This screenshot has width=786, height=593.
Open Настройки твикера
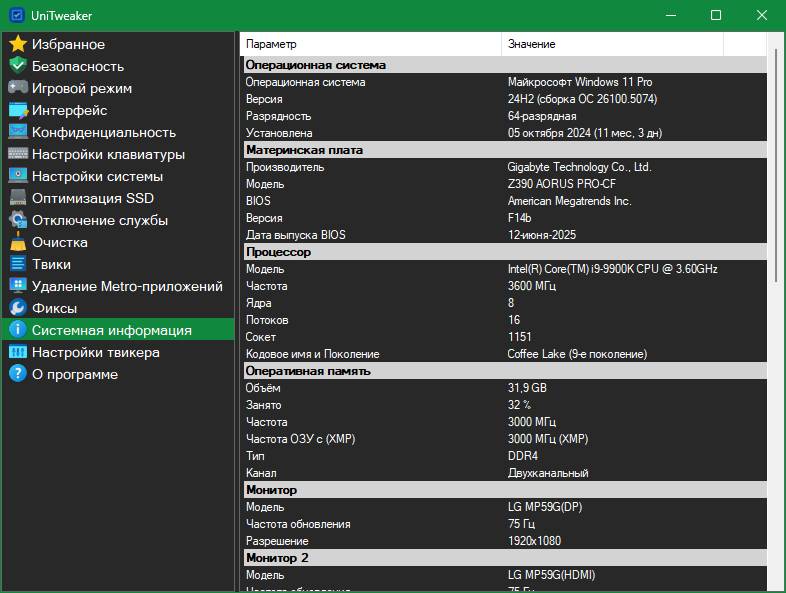pyautogui.click(x=118, y=352)
